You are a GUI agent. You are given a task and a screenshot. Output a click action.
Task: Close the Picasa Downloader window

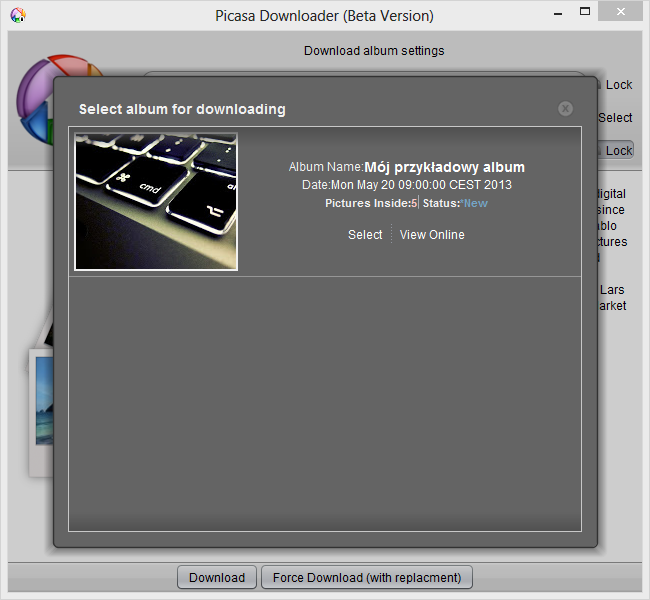(x=621, y=12)
